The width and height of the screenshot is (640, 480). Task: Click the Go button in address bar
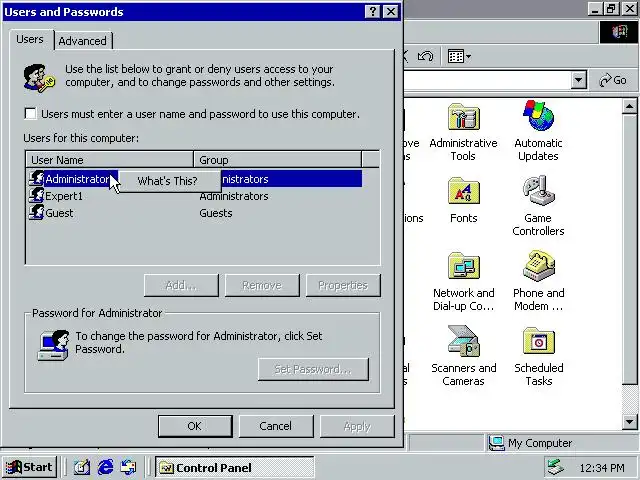coord(613,80)
